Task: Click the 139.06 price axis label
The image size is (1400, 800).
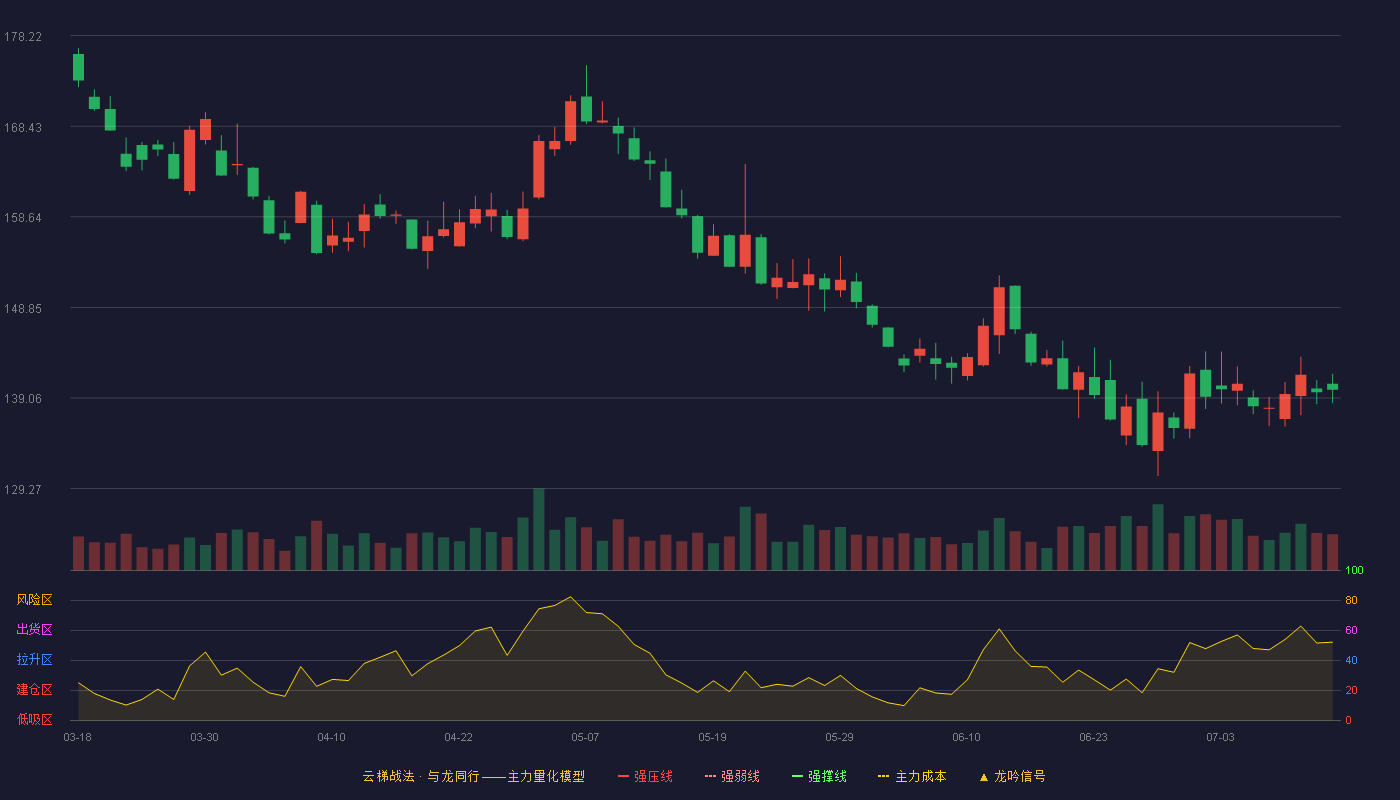Action: [x=23, y=398]
